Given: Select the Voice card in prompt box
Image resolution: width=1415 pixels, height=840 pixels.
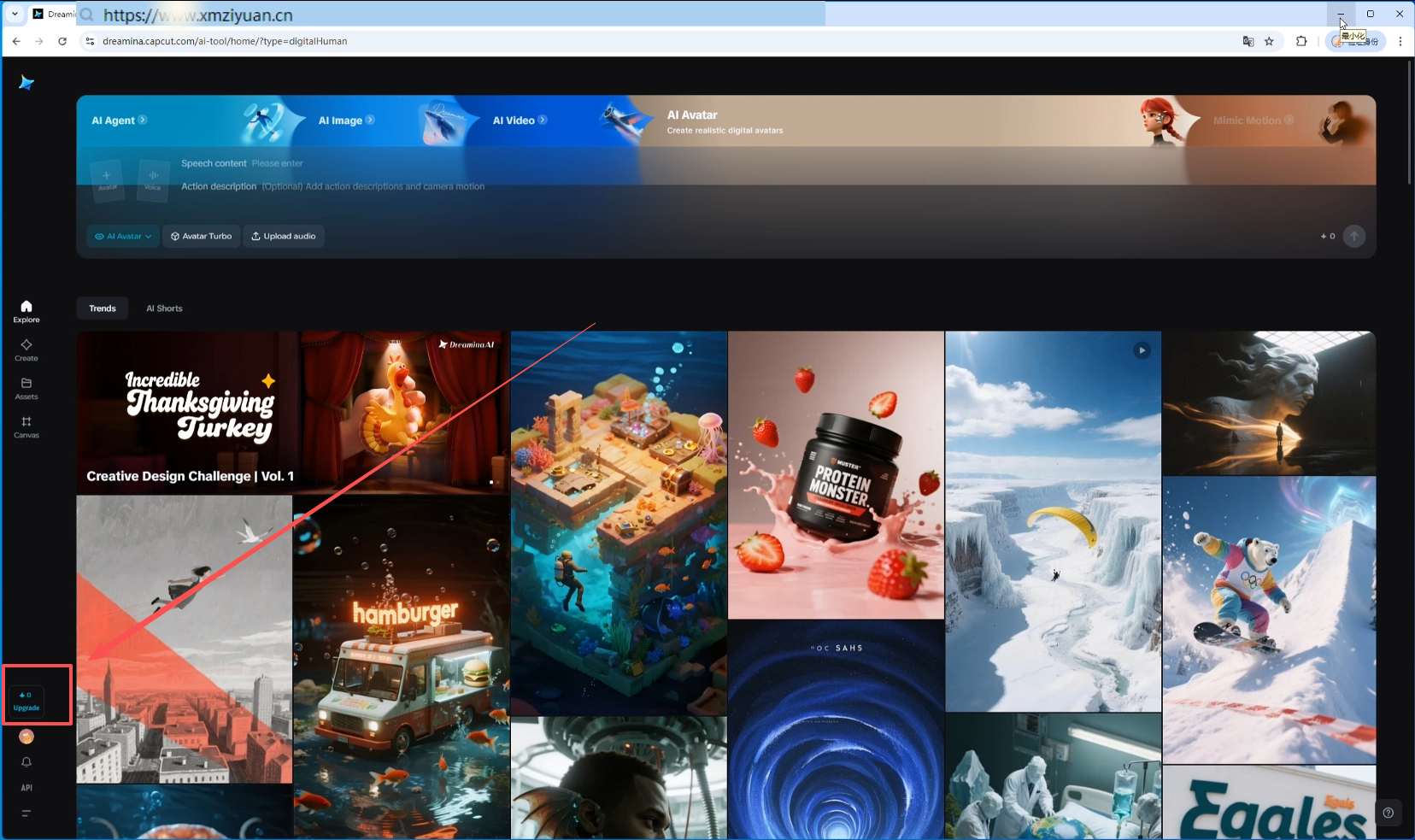Looking at the screenshot, I should click(x=153, y=180).
